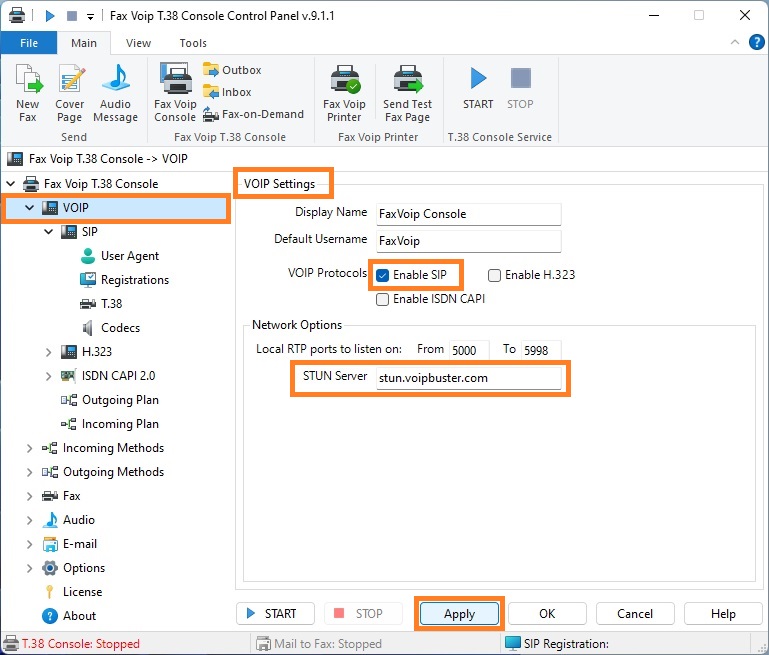Expand the Outgoing Methods node
The height and width of the screenshot is (655, 769).
29,472
